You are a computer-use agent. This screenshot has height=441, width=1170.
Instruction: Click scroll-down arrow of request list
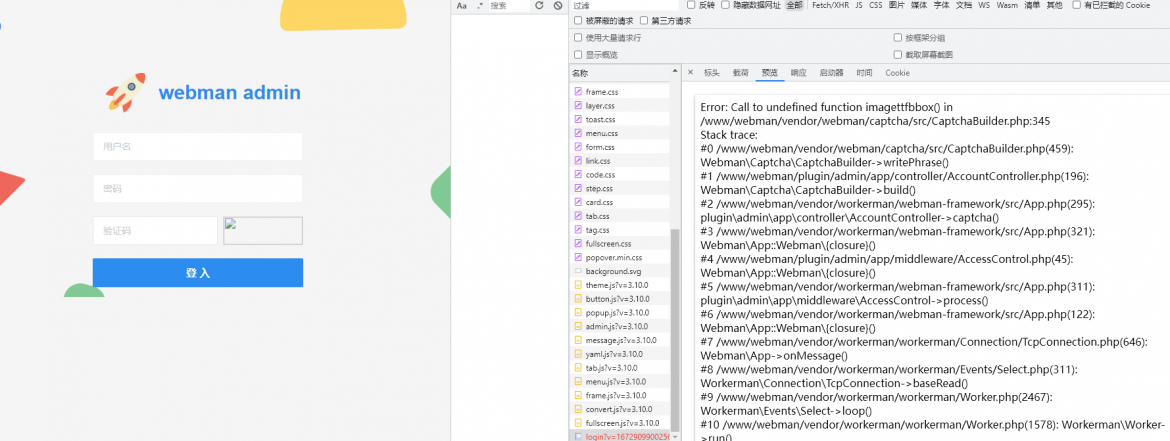point(675,437)
